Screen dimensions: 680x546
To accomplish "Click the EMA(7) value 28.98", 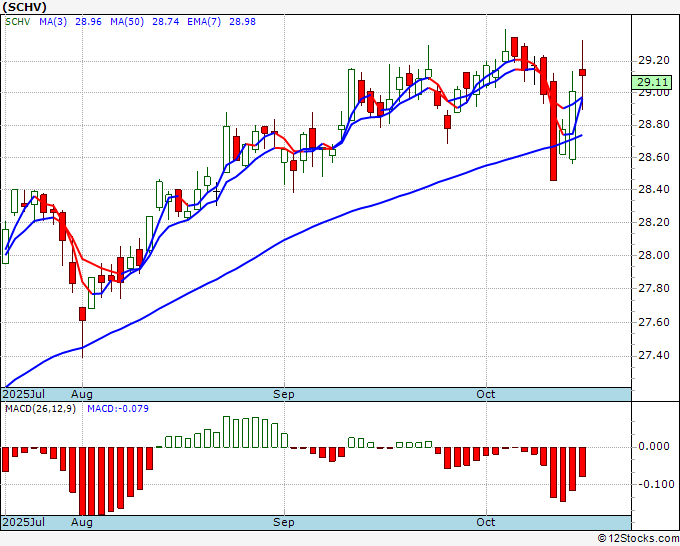I will (x=242, y=22).
